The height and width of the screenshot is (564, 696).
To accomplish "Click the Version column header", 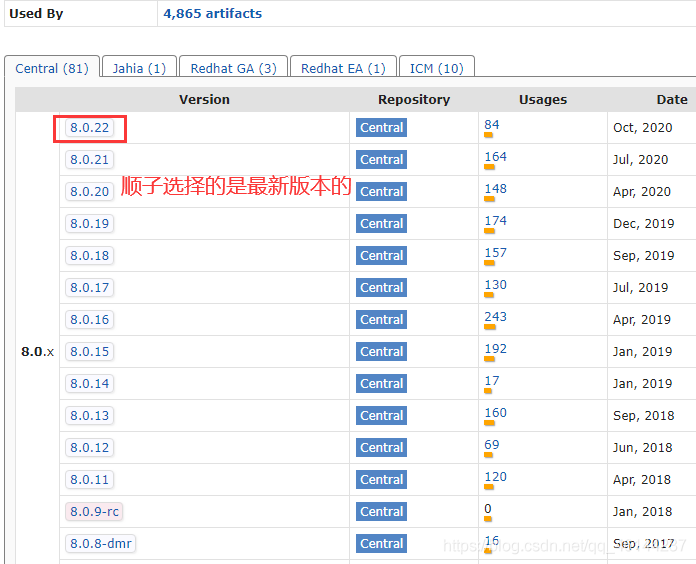I will point(204,99).
